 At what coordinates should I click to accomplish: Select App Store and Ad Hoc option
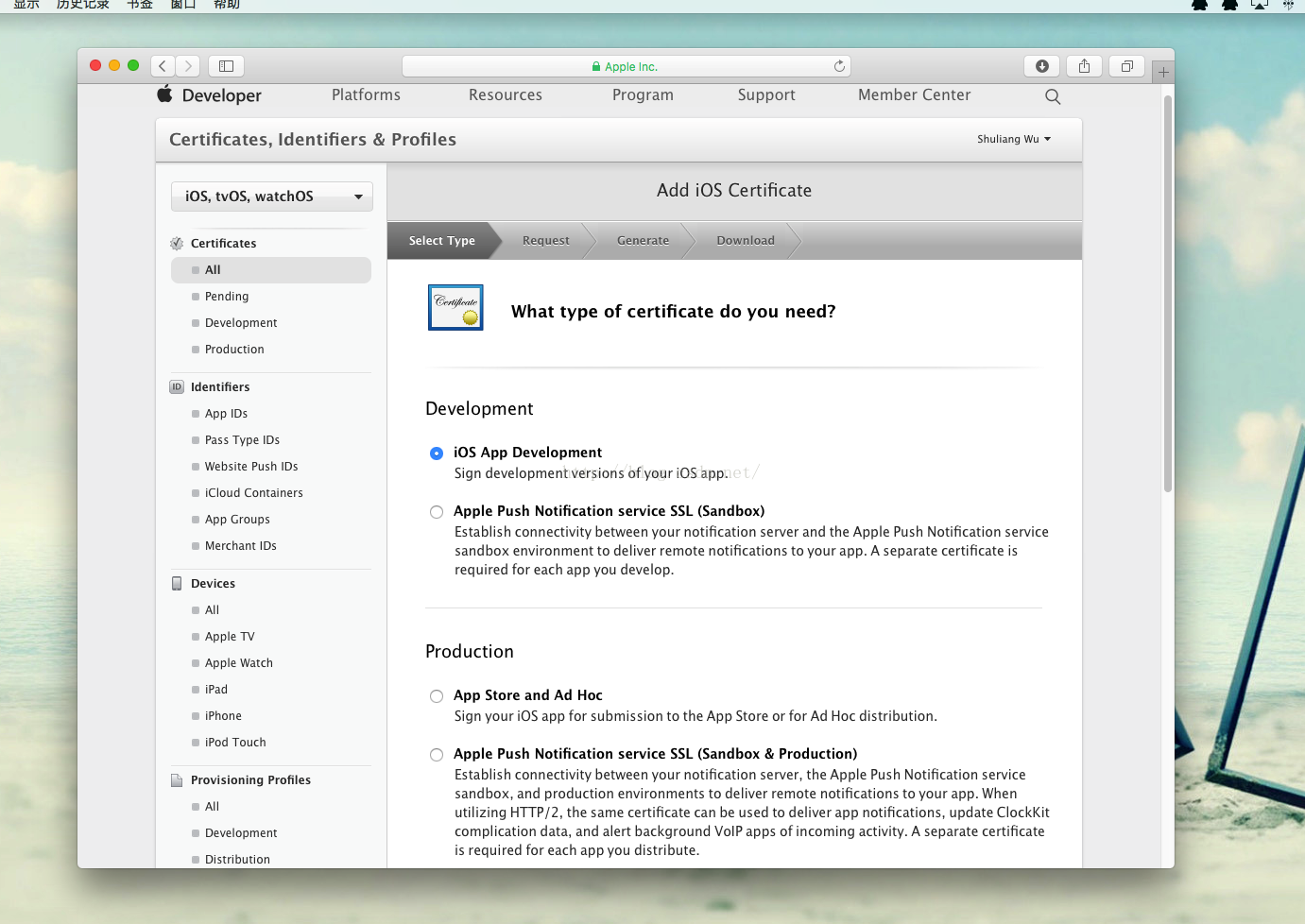(x=437, y=696)
